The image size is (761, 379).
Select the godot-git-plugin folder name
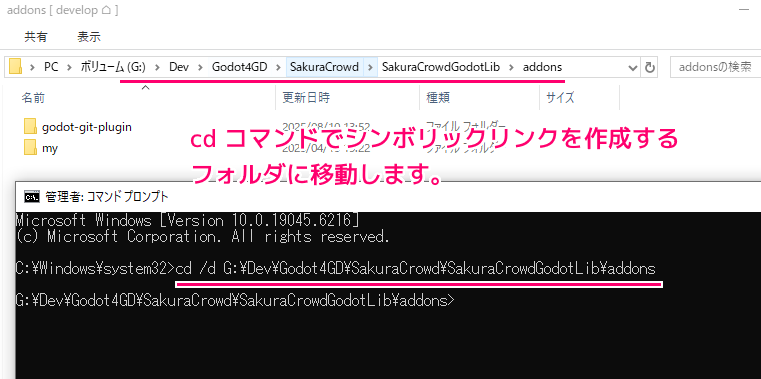[x=87, y=127]
